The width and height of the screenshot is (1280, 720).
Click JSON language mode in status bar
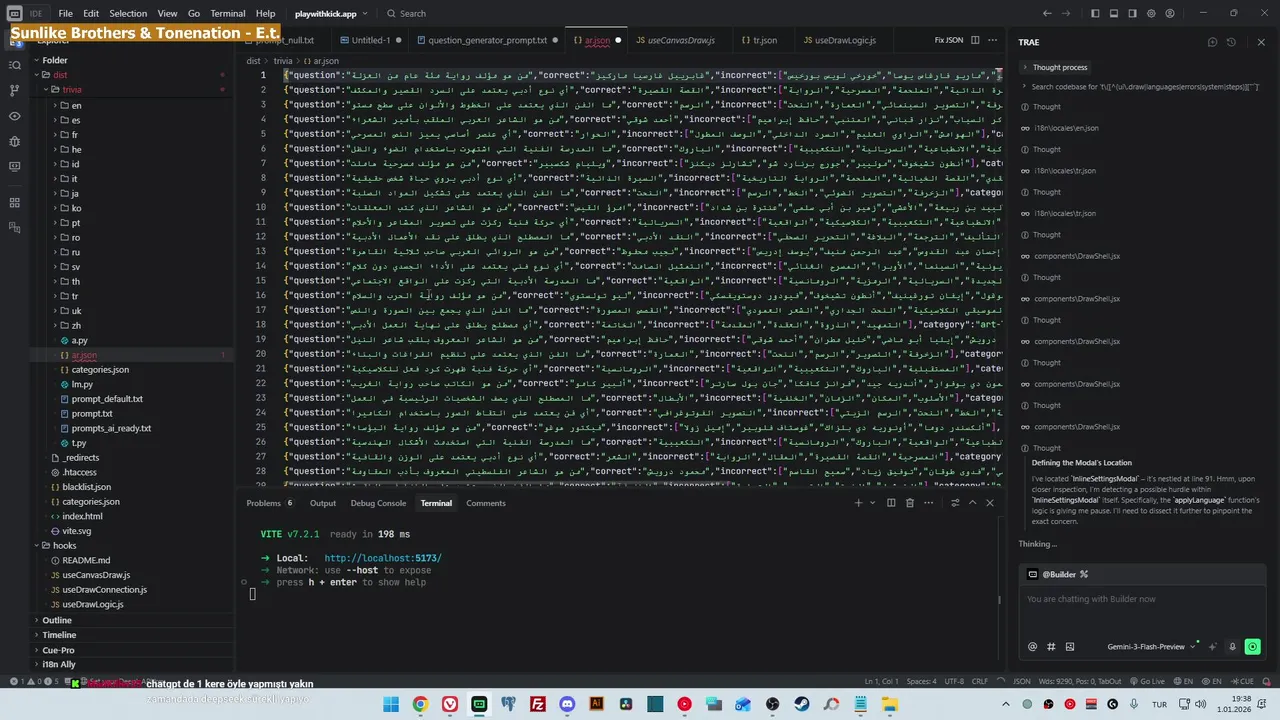(x=1022, y=681)
